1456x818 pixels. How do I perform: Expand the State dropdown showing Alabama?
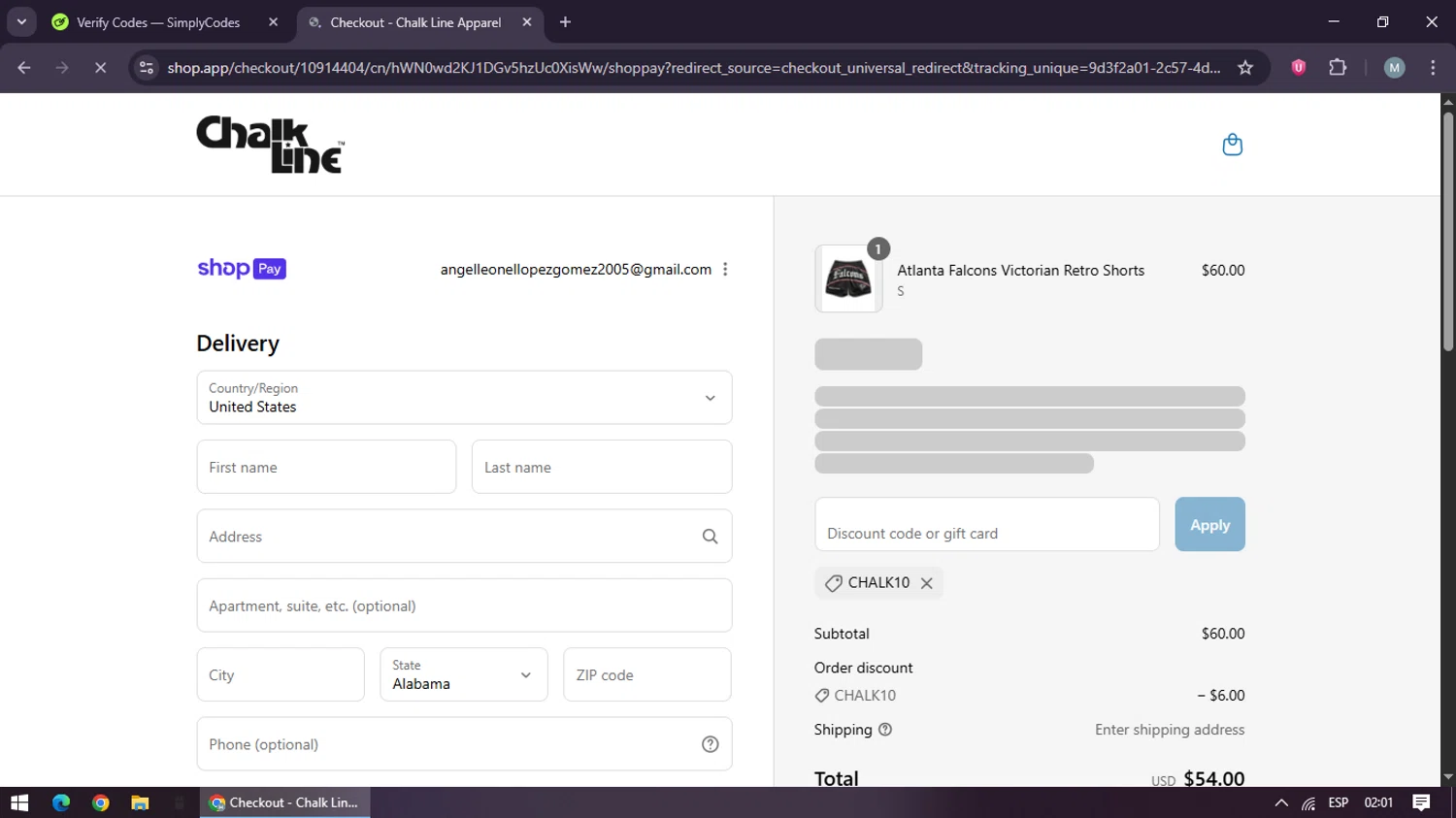tap(464, 674)
